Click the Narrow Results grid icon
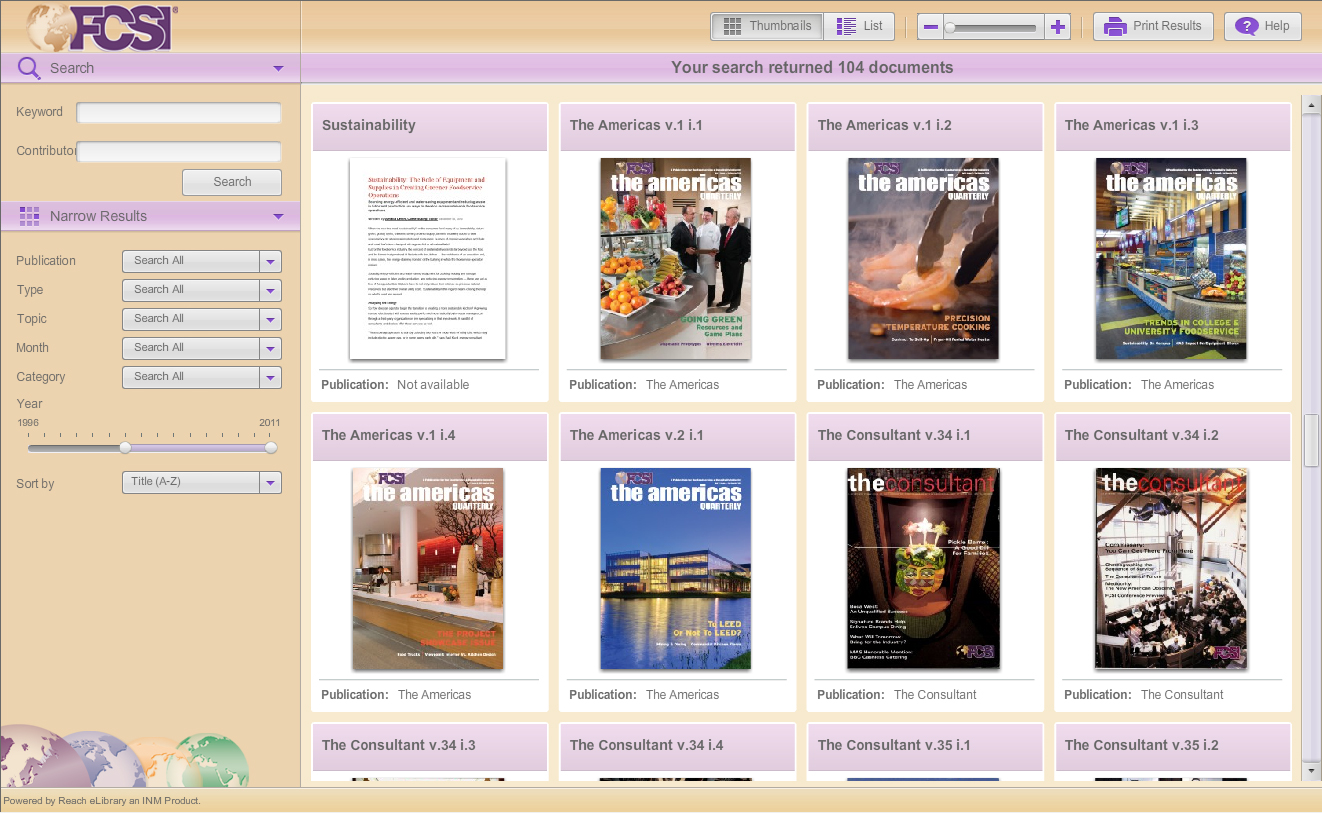The image size is (1322, 813). coord(30,216)
